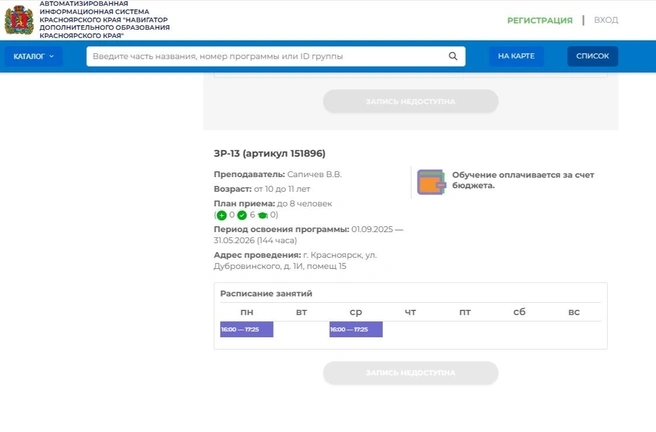The height and width of the screenshot is (432, 656).
Task: Click the green checkmark enrolled icon
Action: coord(242,215)
